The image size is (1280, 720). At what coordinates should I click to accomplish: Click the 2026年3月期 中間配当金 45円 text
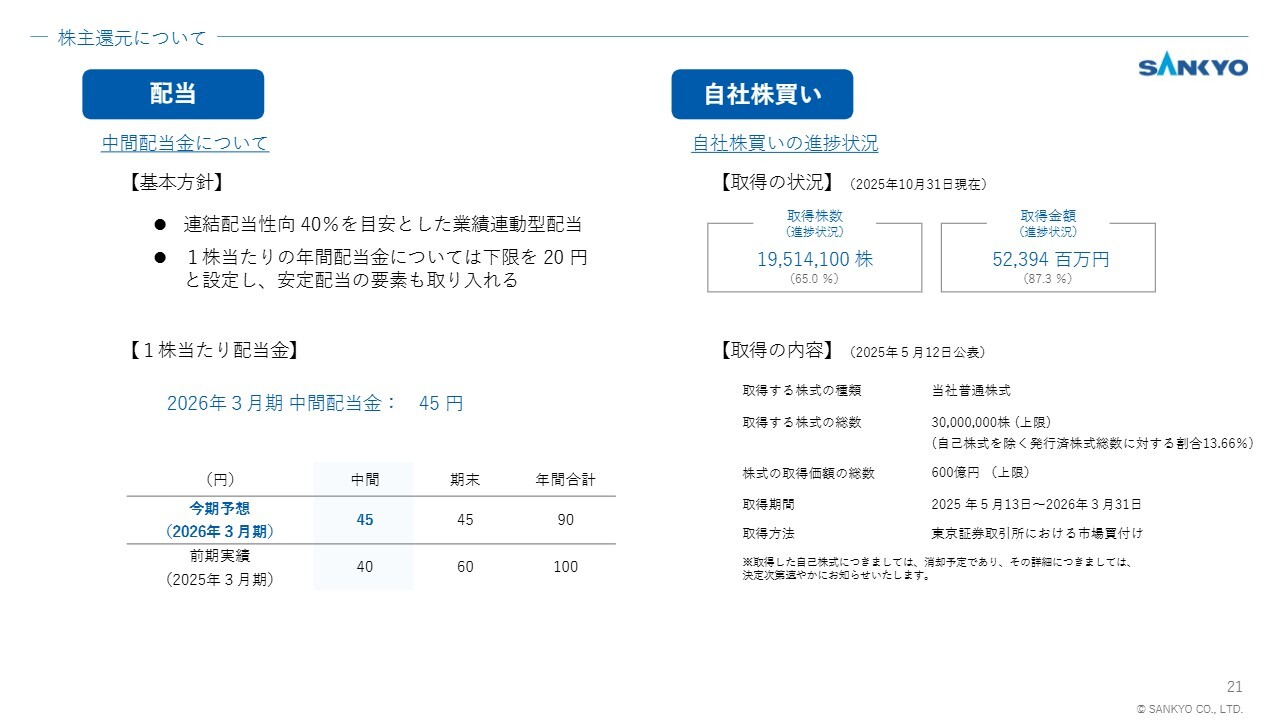pos(314,404)
